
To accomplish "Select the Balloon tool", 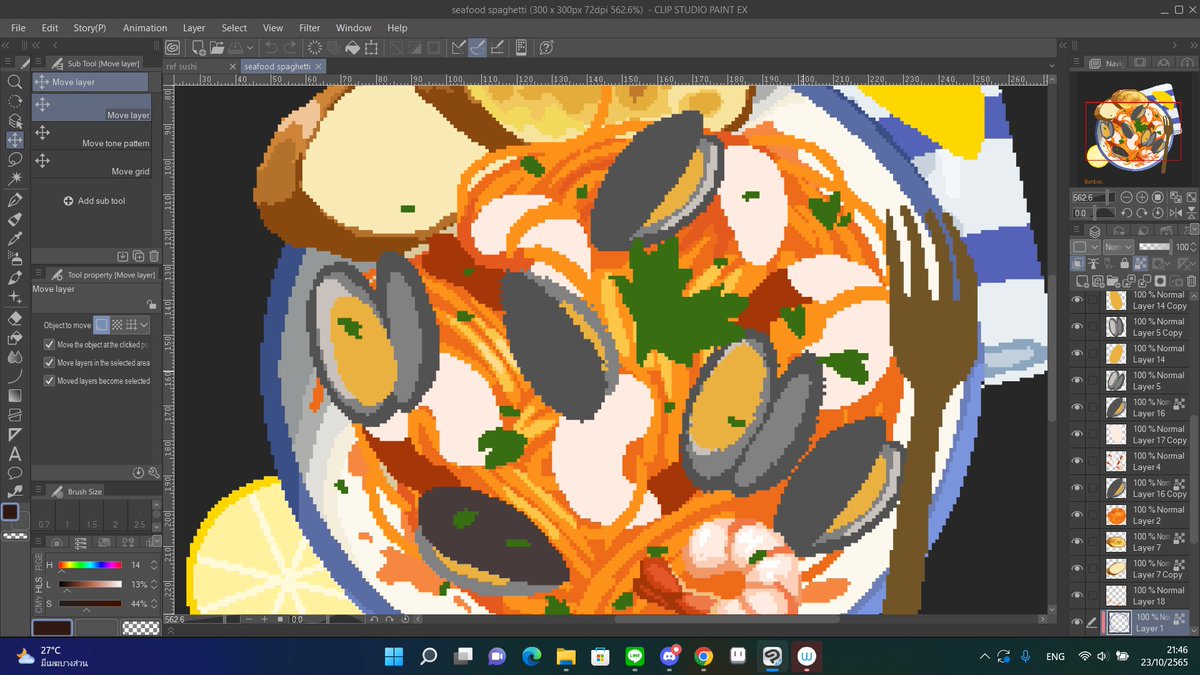I will pos(15,472).
